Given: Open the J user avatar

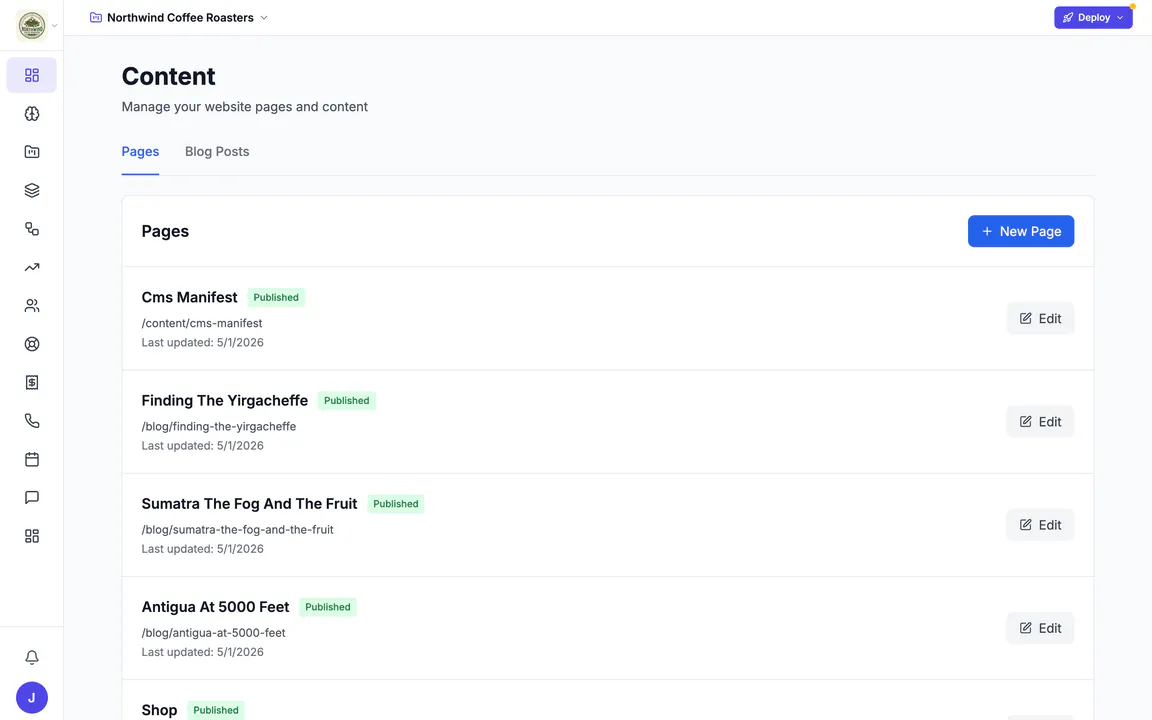Looking at the screenshot, I should point(32,698).
